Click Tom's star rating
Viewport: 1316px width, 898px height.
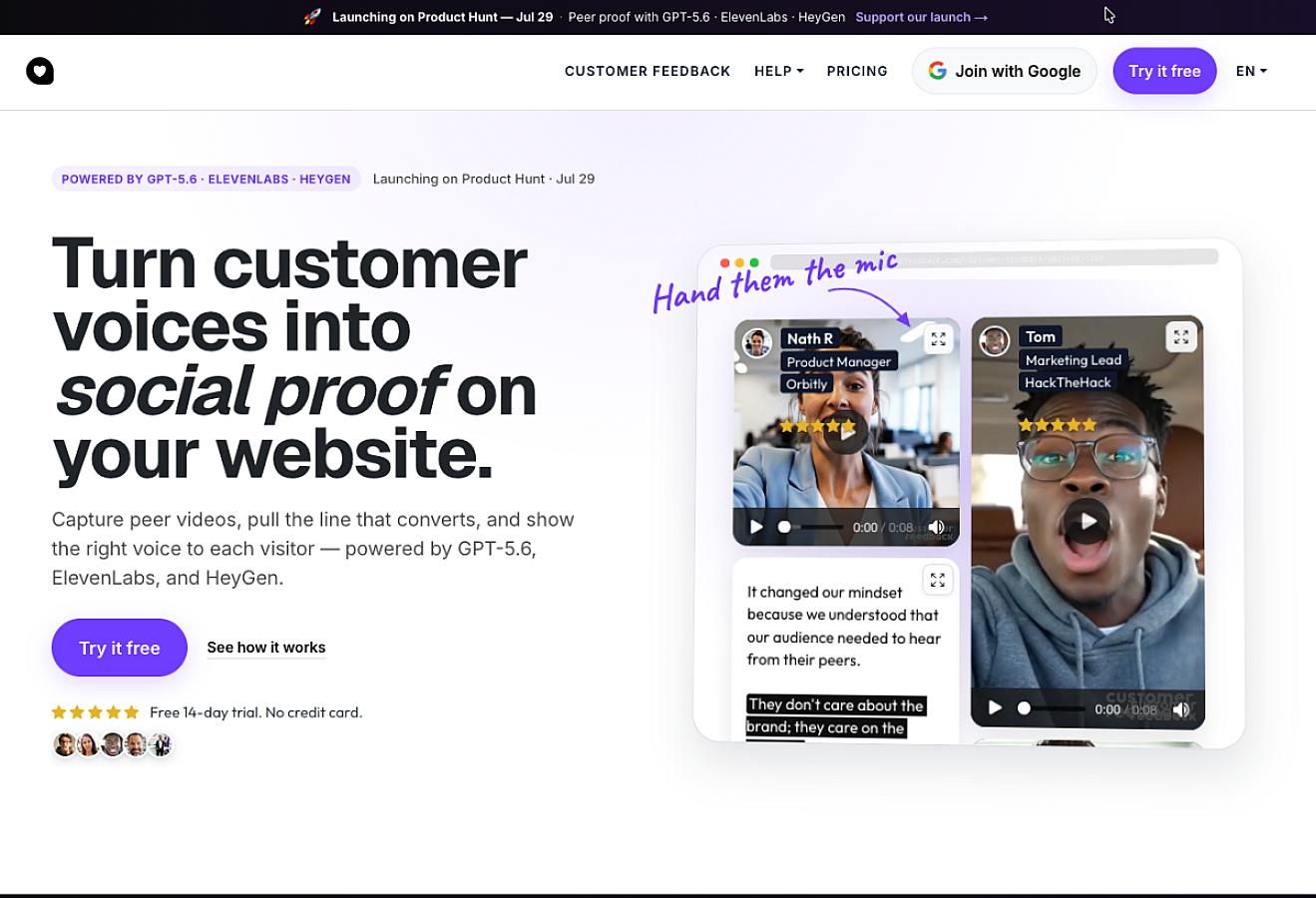[1058, 425]
